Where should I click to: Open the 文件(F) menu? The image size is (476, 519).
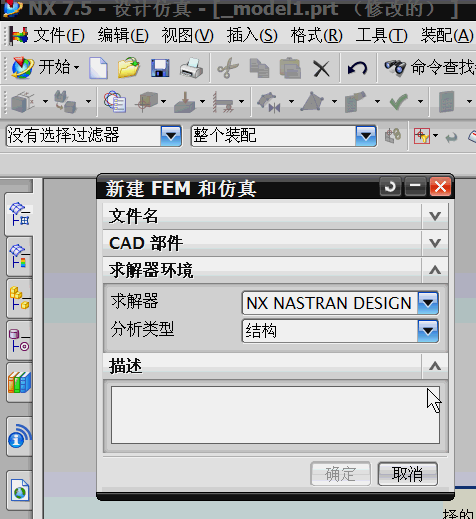point(59,35)
